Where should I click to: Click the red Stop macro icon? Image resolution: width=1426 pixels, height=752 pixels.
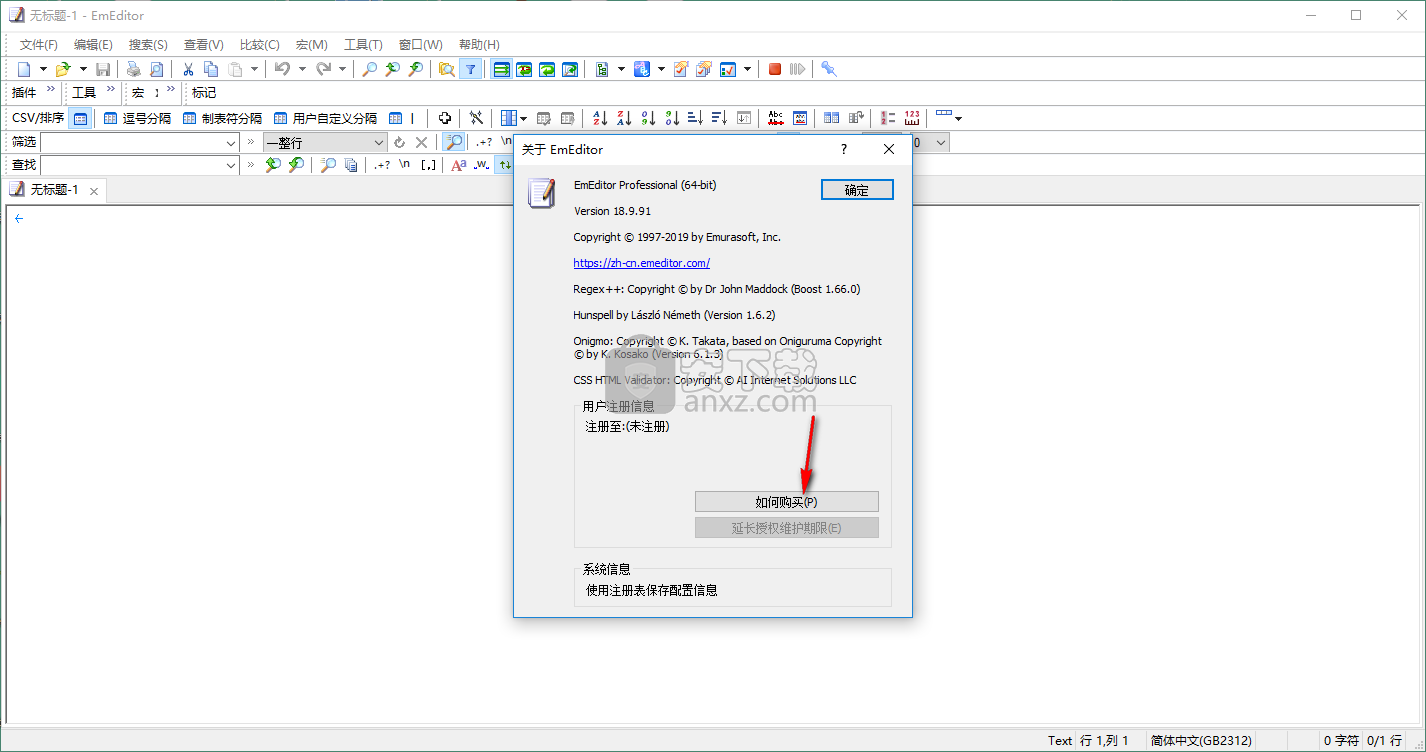tap(775, 69)
